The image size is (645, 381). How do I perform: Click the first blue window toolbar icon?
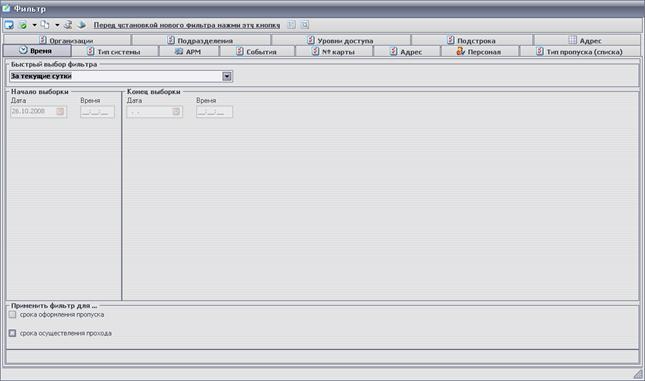click(9, 25)
